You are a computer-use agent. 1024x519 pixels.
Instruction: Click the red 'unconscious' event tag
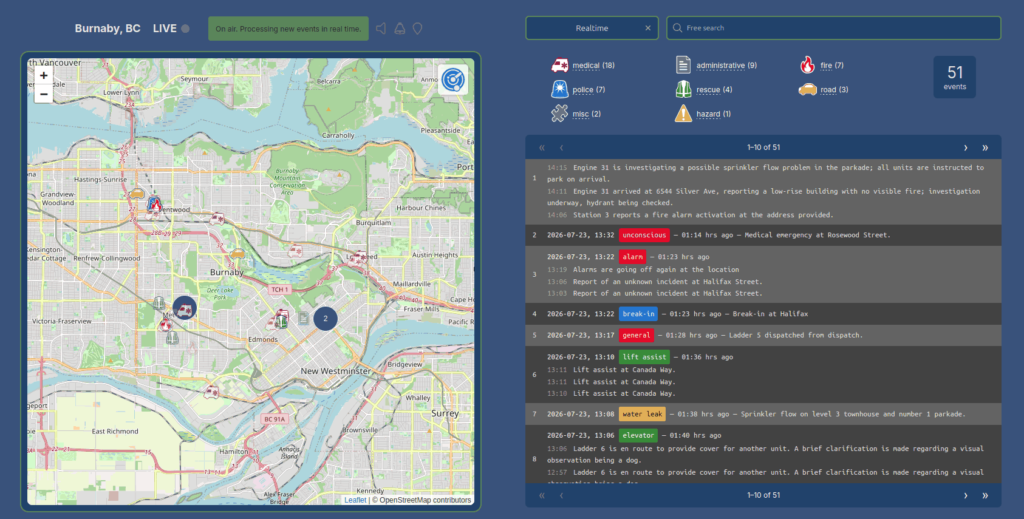pos(645,235)
